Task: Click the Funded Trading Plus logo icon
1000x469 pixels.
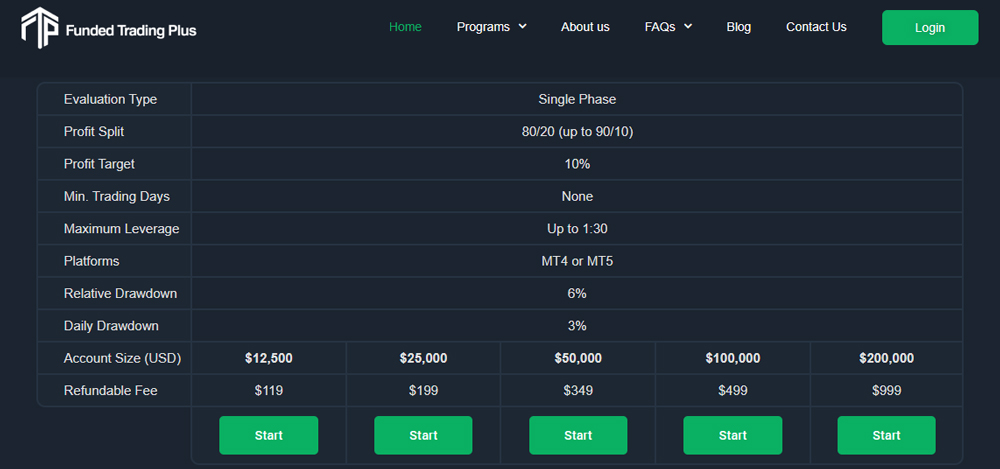Action: pyautogui.click(x=39, y=28)
